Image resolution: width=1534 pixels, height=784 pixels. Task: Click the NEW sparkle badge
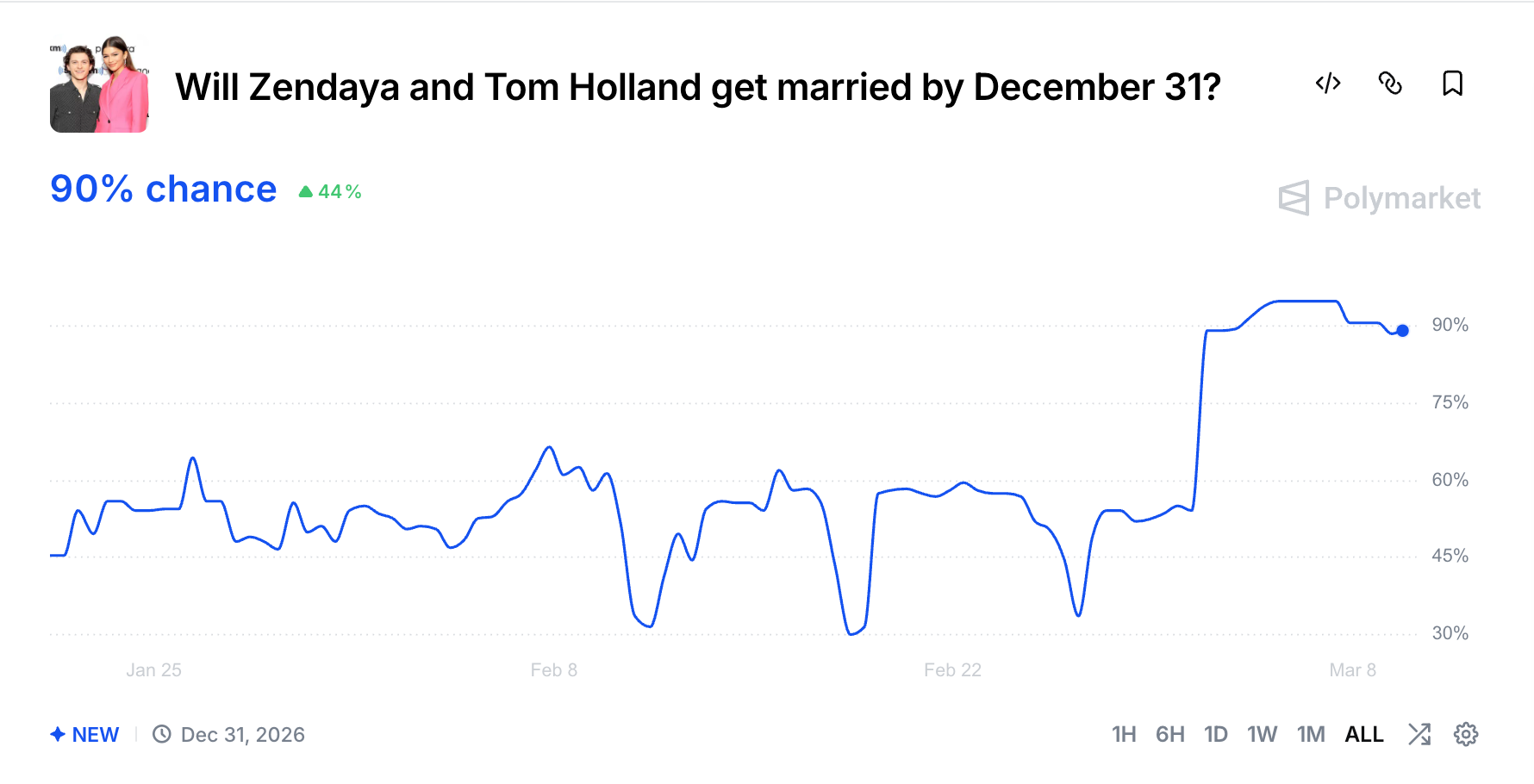coord(84,735)
